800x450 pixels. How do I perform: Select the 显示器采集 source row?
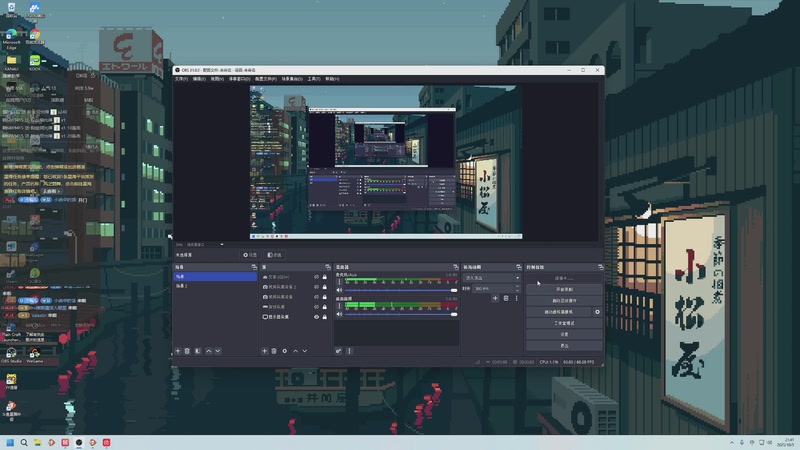(295, 317)
